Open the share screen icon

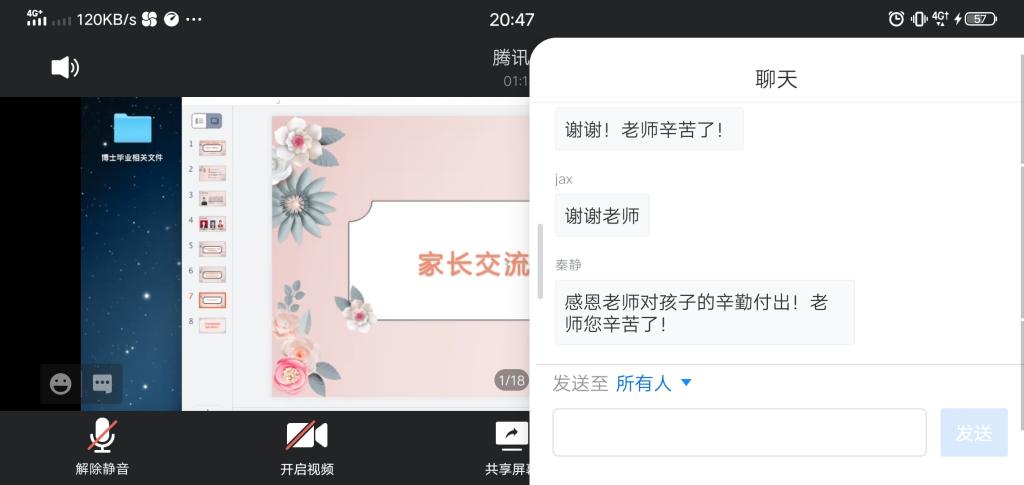[512, 435]
